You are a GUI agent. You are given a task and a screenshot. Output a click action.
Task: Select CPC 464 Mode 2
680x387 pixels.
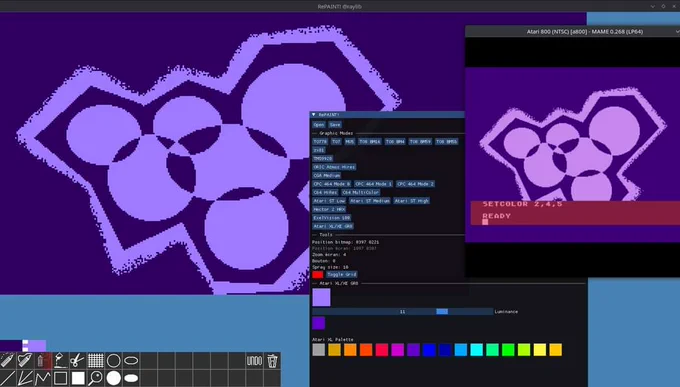415,184
